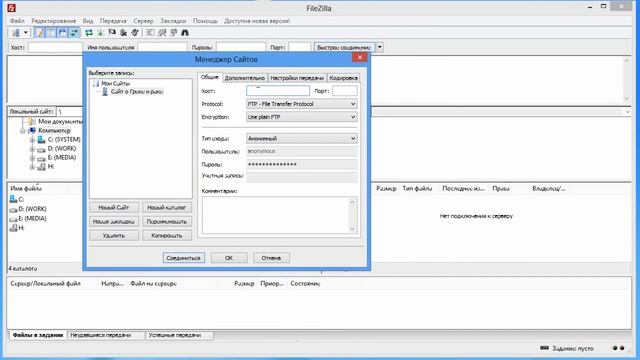
Task: Open the Сервер menu
Action: [x=143, y=21]
